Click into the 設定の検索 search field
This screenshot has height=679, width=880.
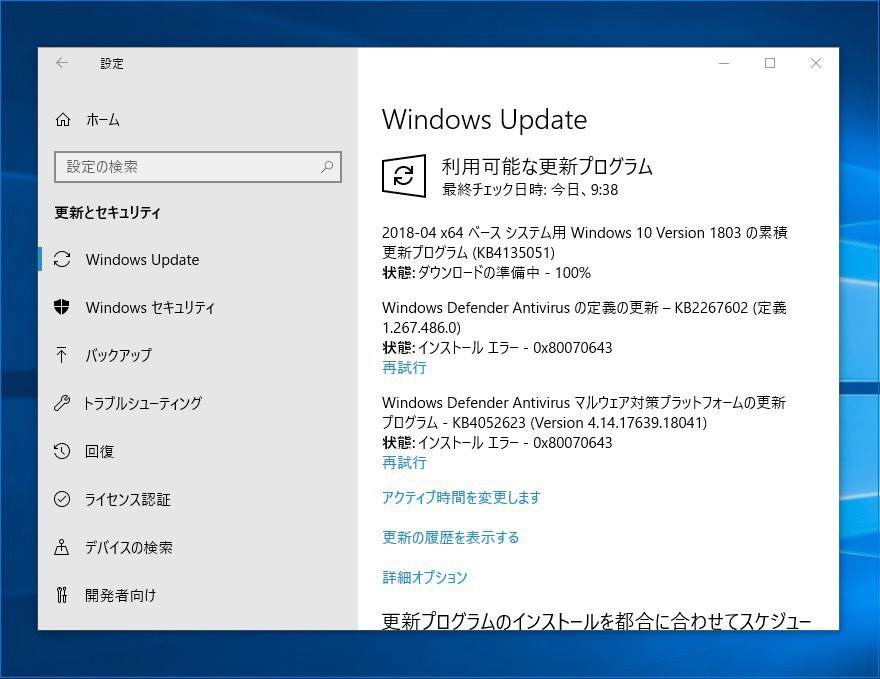[x=198, y=167]
